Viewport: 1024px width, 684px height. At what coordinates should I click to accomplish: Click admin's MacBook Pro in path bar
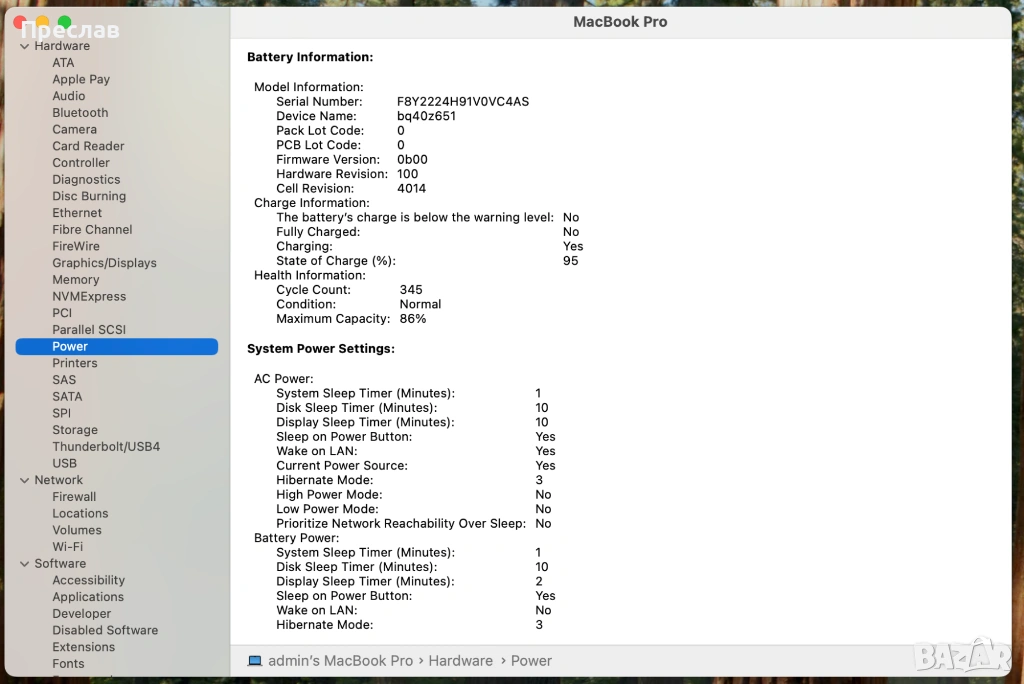[x=340, y=661]
